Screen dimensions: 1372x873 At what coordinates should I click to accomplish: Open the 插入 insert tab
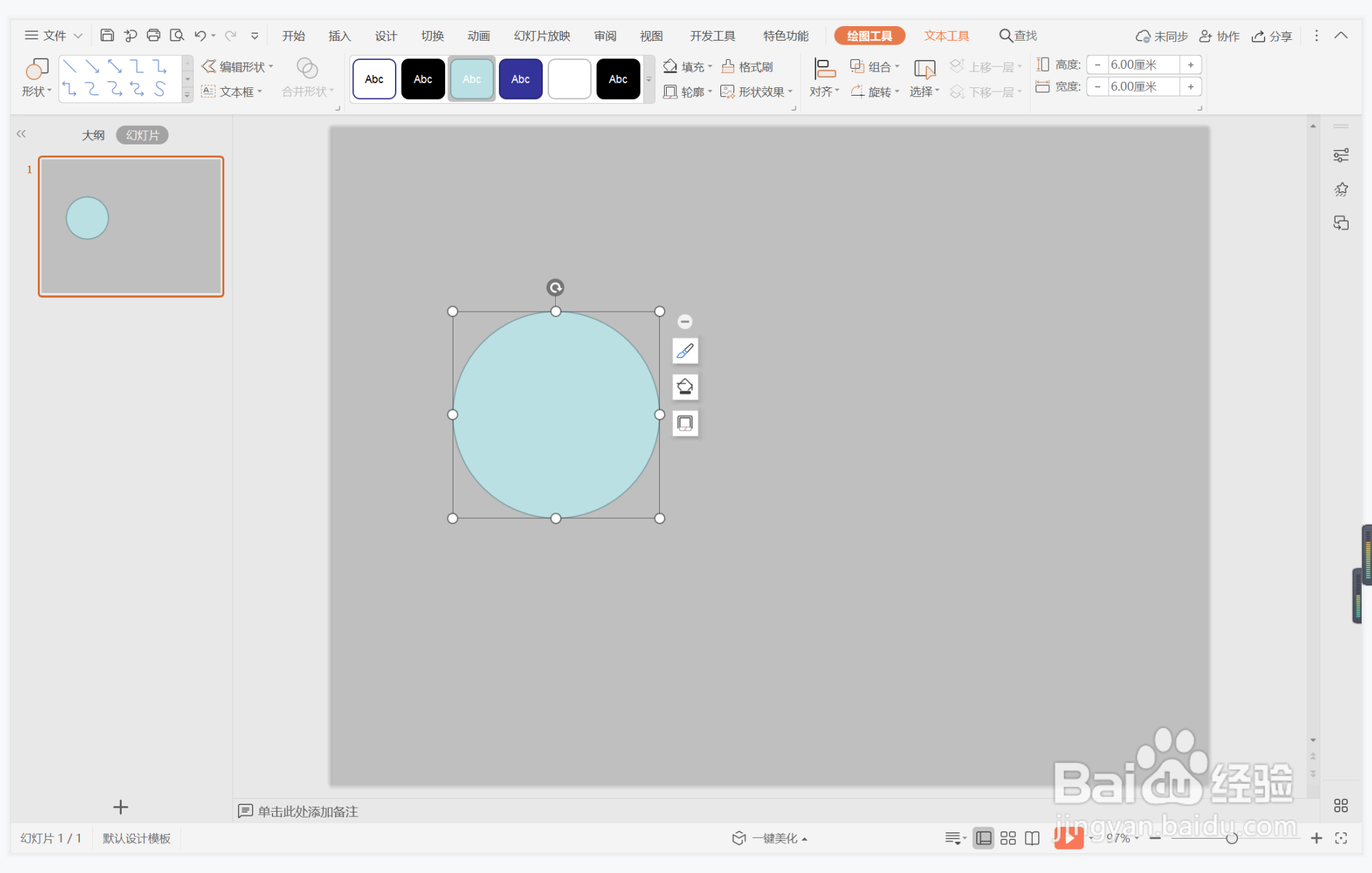(x=339, y=36)
